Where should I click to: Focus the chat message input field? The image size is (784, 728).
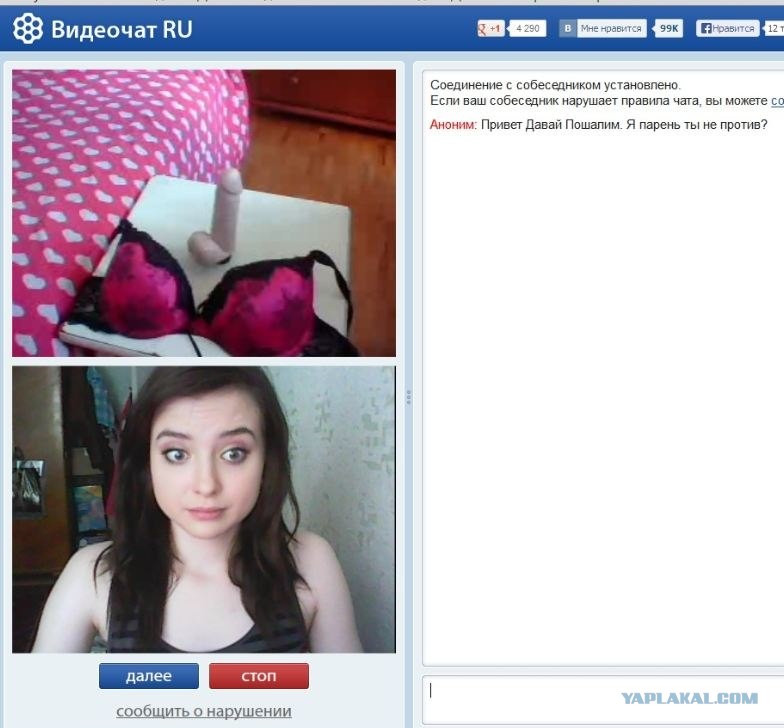[603, 700]
